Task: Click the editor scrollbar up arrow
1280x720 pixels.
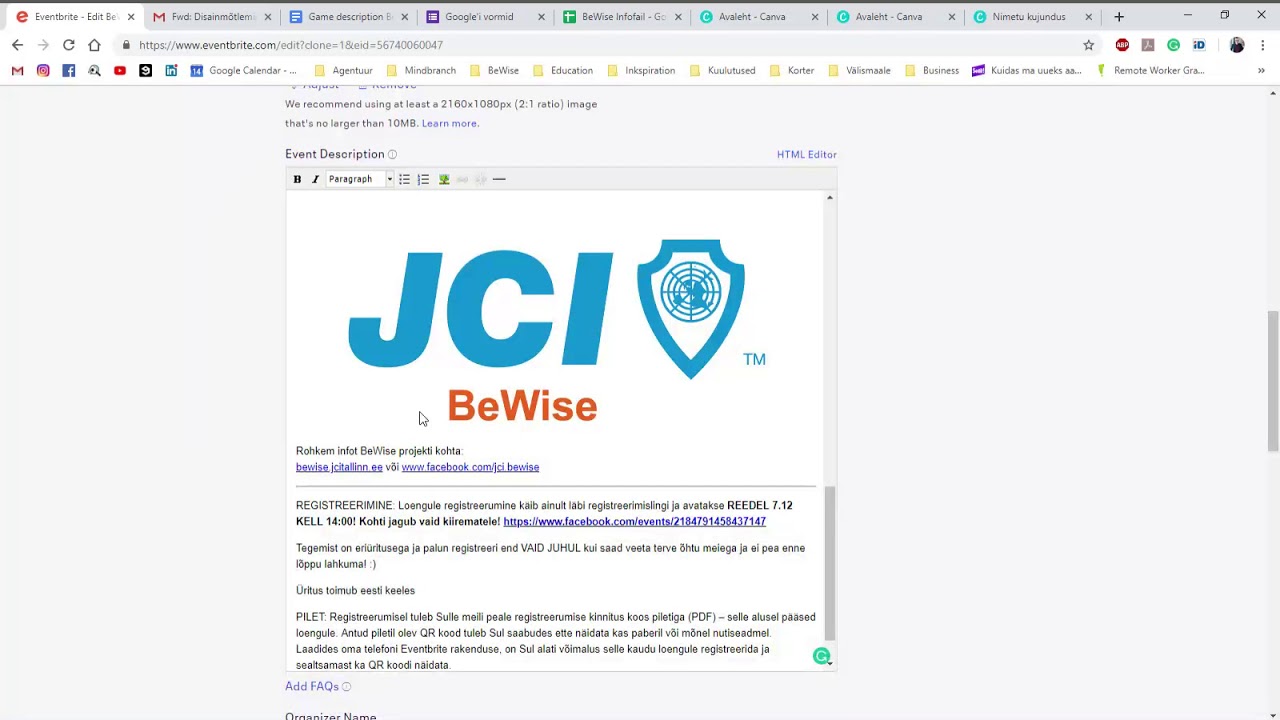Action: coord(829,198)
